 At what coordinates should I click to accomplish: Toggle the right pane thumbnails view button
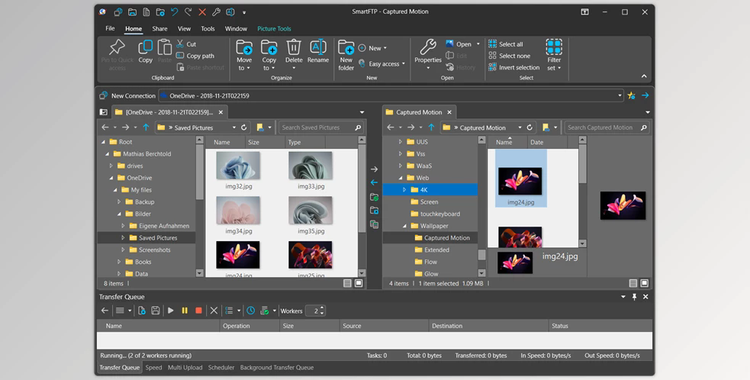click(x=644, y=283)
